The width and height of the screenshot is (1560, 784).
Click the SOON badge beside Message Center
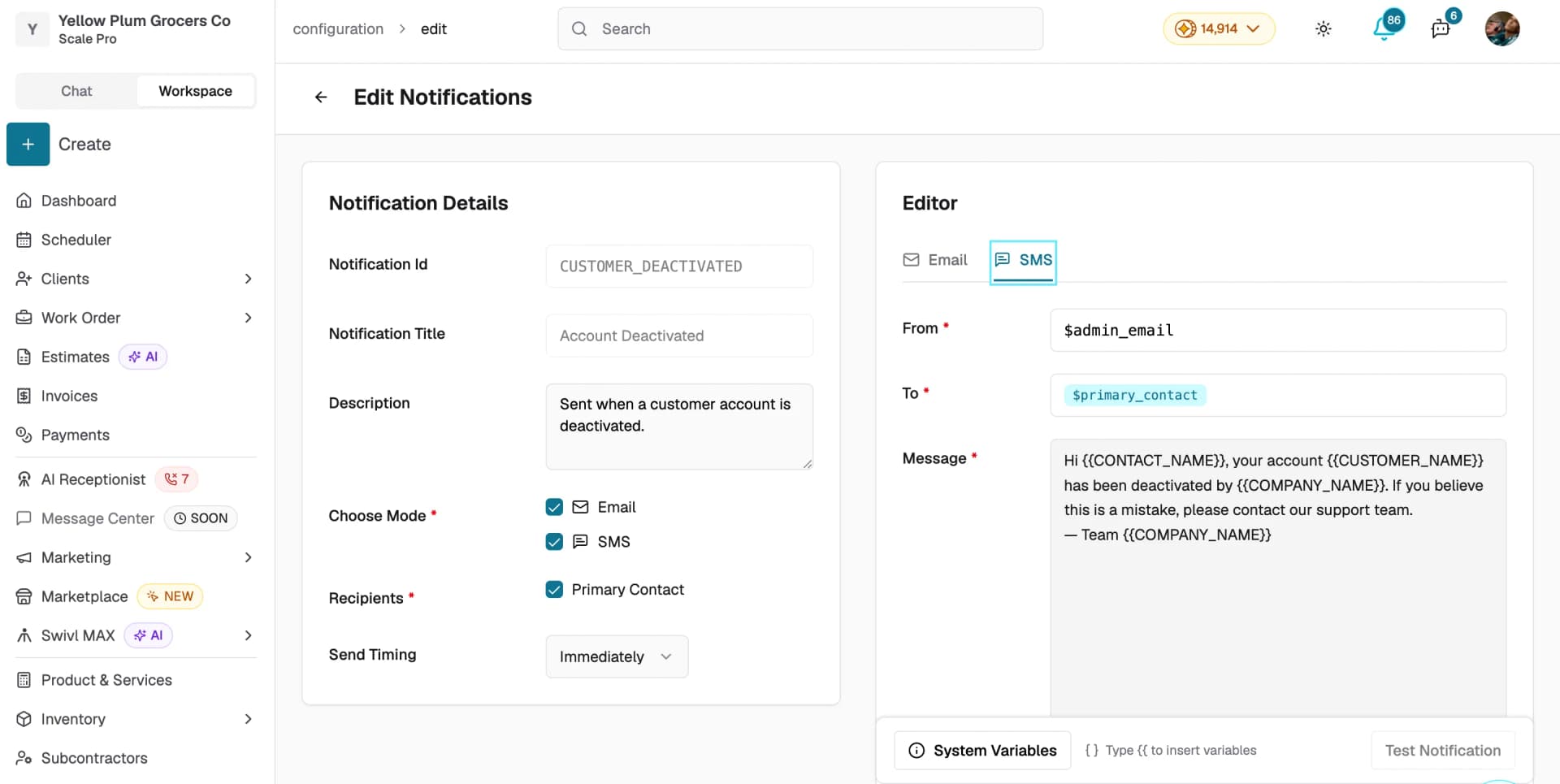pyautogui.click(x=201, y=518)
